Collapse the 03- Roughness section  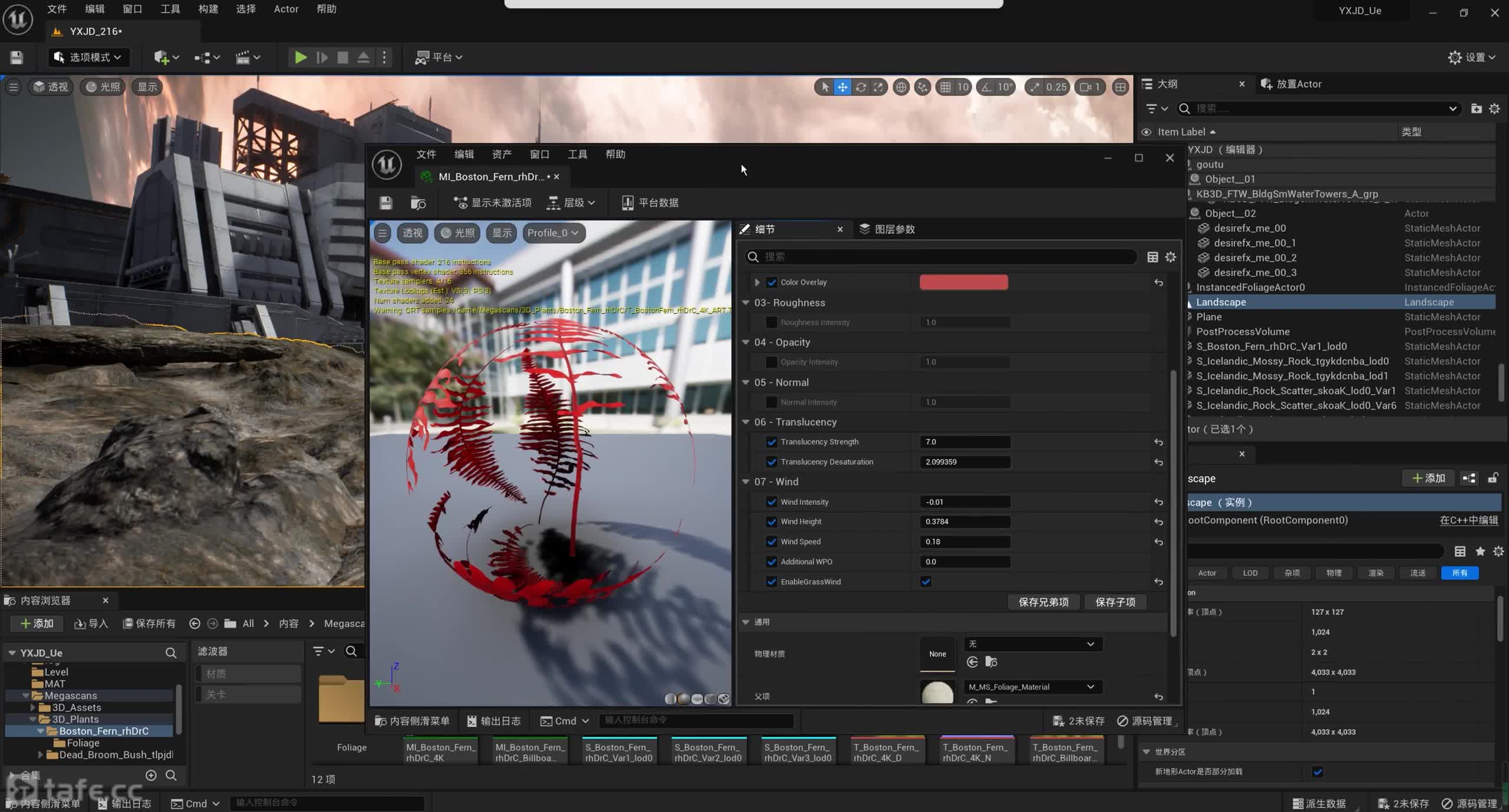click(746, 302)
